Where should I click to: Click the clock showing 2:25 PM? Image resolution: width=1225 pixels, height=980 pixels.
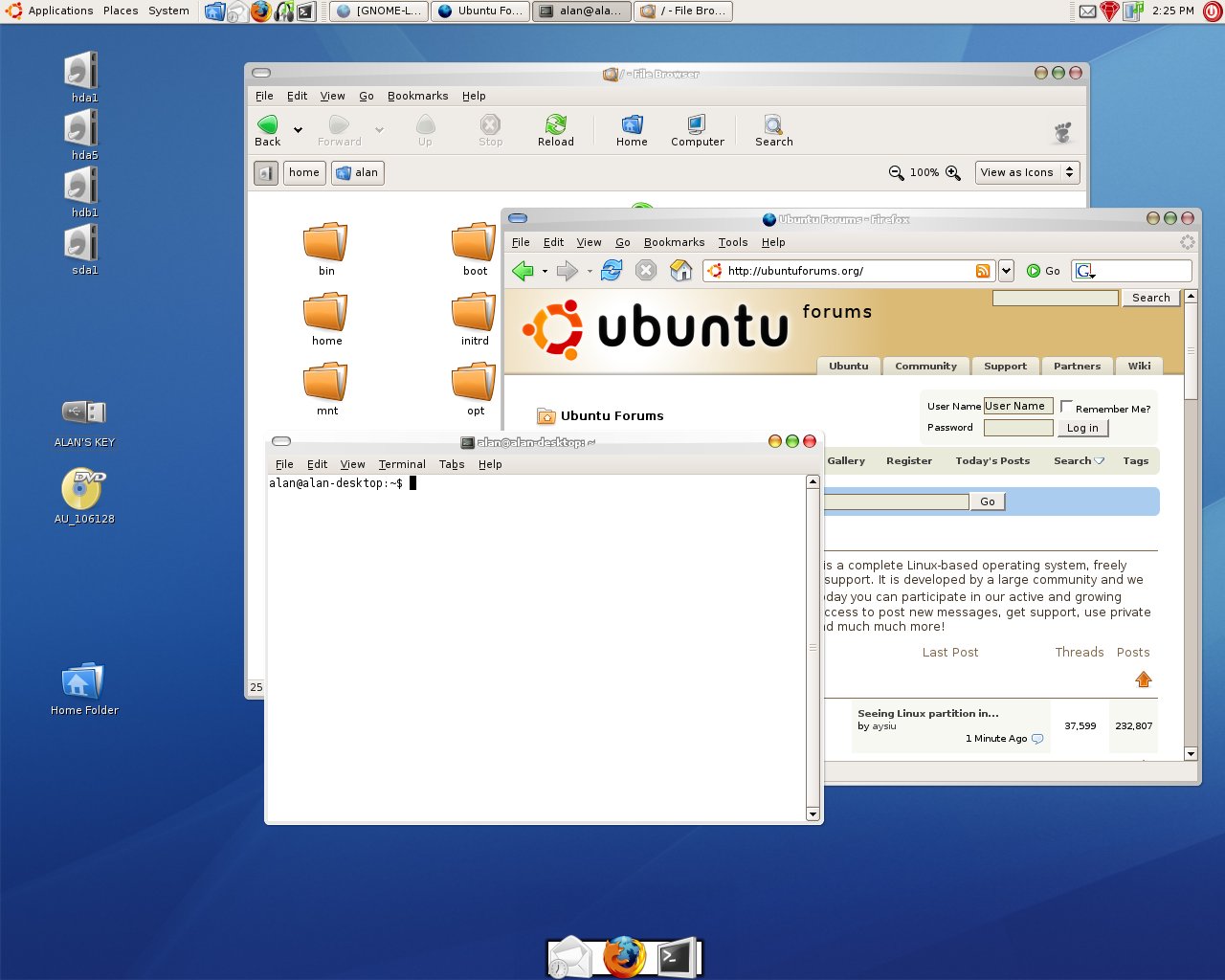tap(1172, 11)
